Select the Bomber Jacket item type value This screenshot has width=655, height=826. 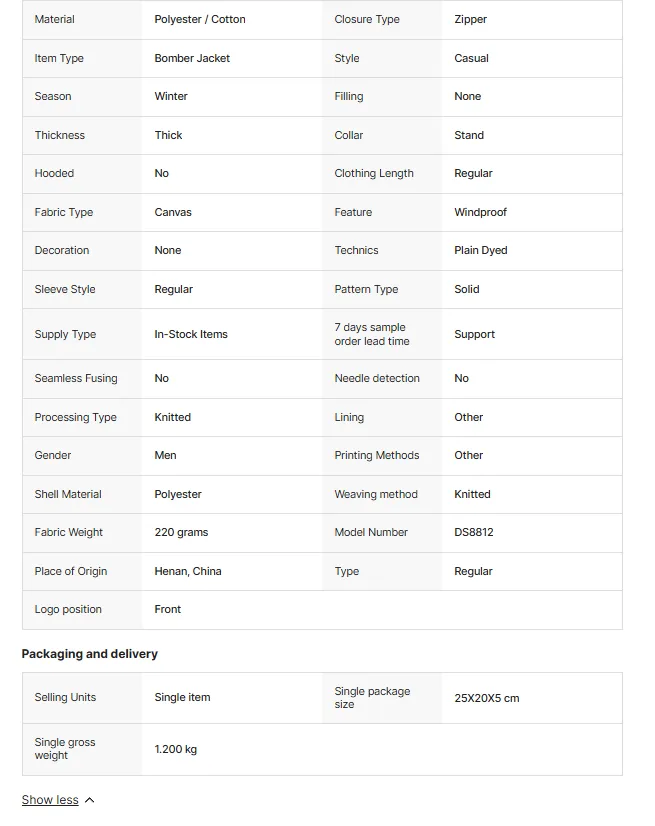[x=192, y=58]
